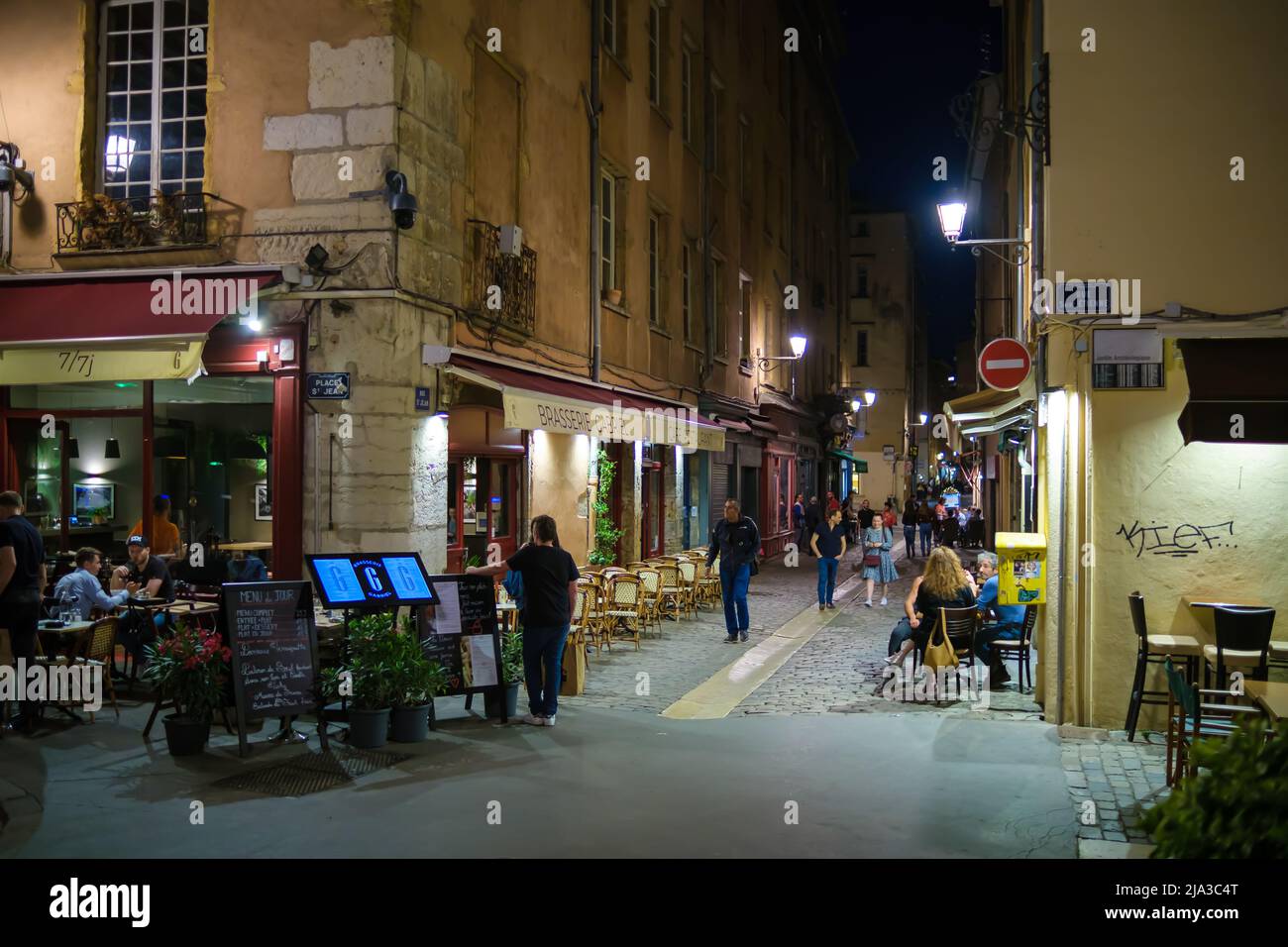Click the dome security camera on the corner

(400, 200)
